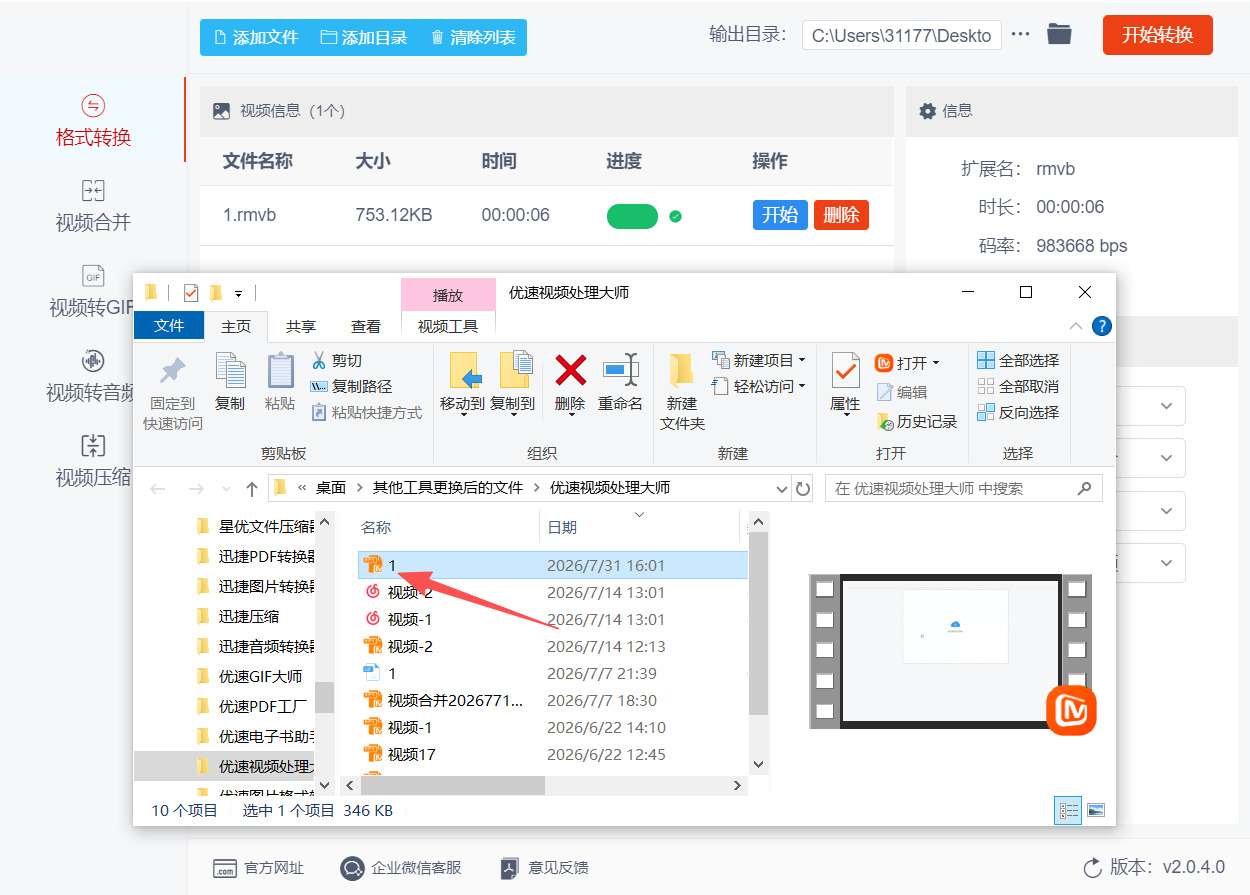The height and width of the screenshot is (895, 1250).
Task: Click the address bar refresh button
Action: pyautogui.click(x=803, y=489)
